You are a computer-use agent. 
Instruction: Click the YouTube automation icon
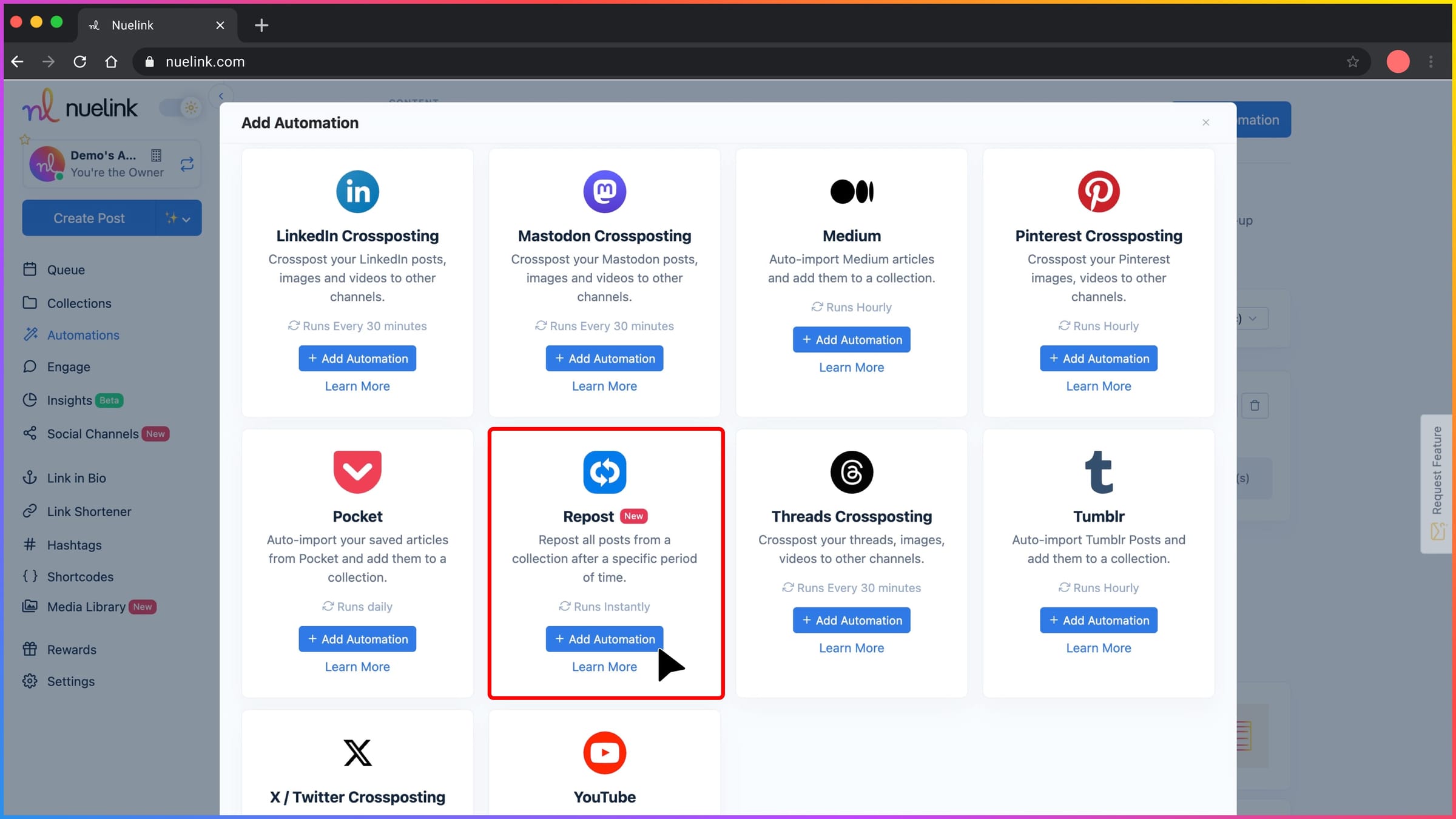click(604, 752)
